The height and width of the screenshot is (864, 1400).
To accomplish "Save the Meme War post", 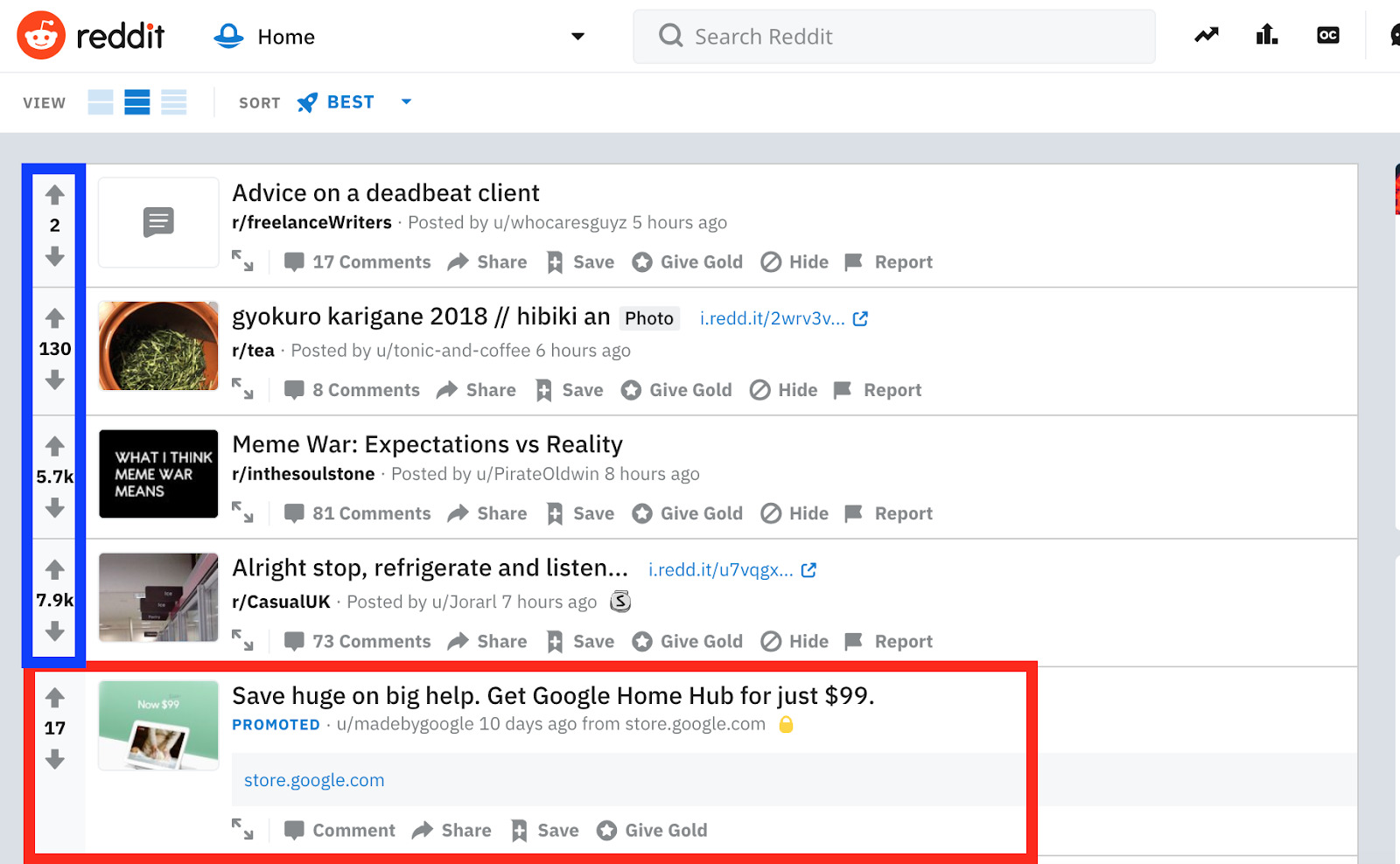I will [580, 513].
